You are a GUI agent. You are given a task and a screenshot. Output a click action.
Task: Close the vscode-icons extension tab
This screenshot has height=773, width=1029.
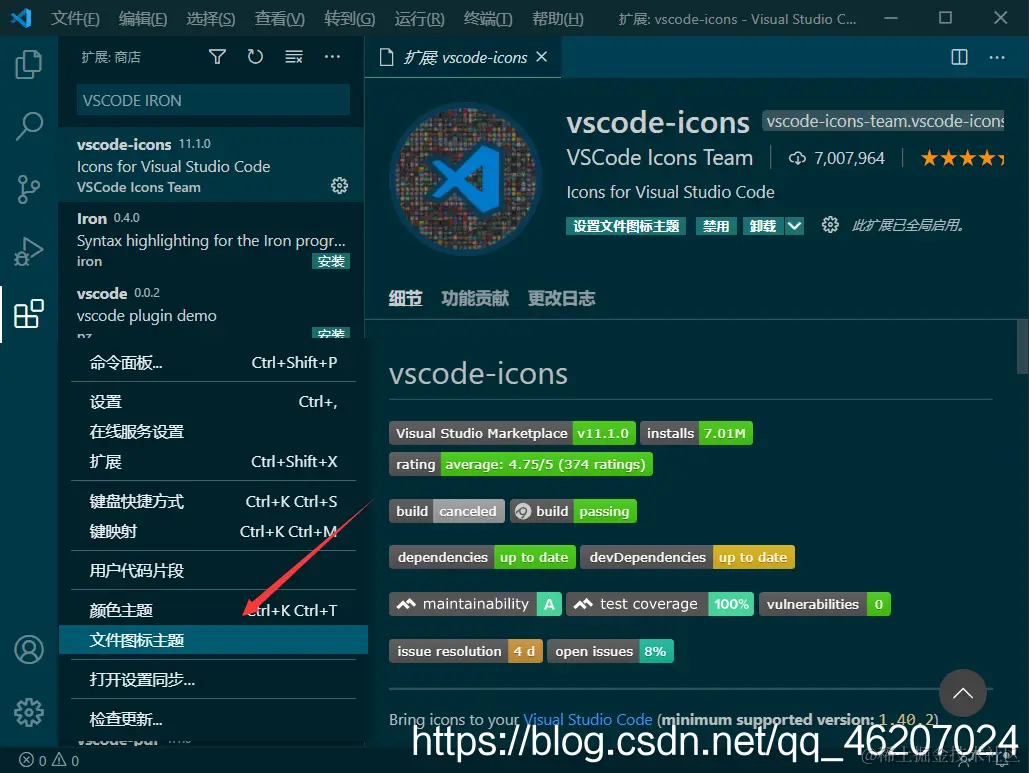coord(541,57)
